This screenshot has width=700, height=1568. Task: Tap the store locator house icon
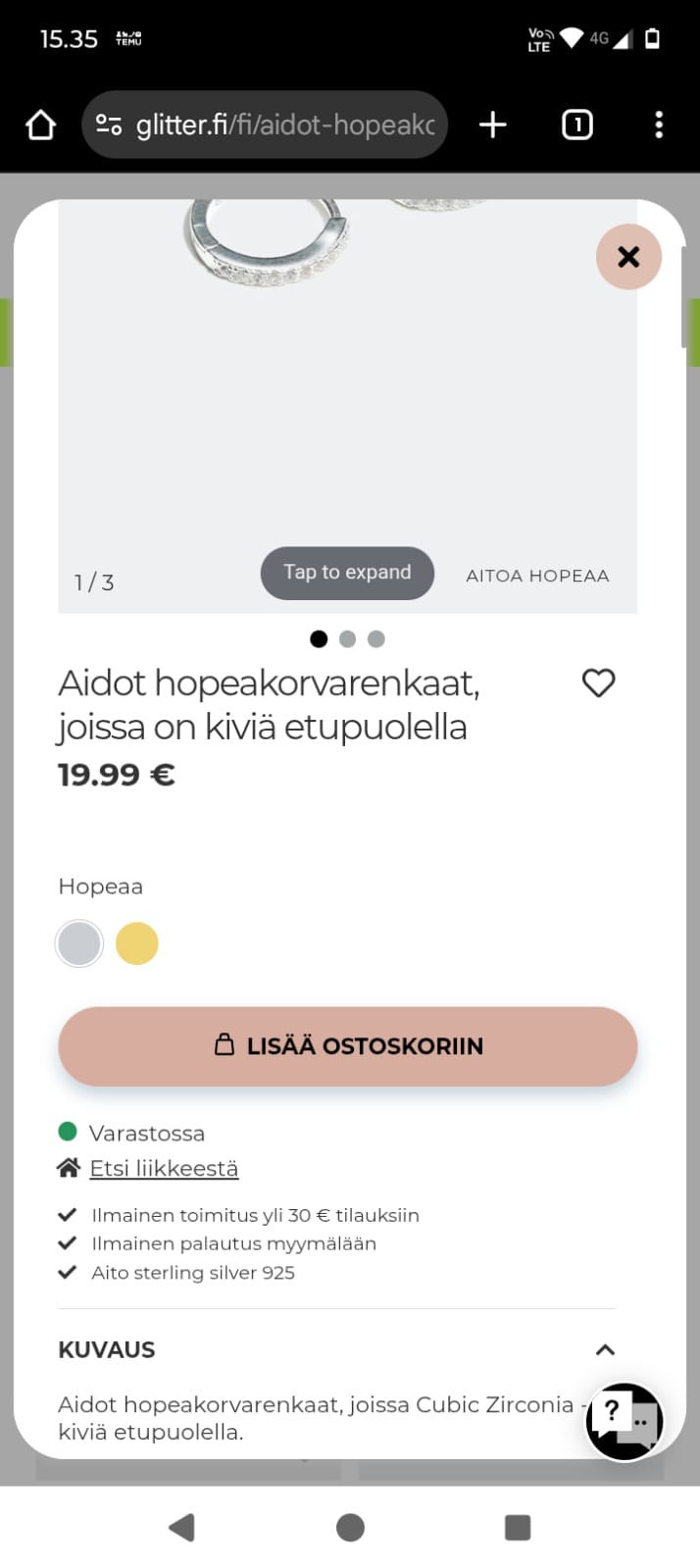point(68,1167)
